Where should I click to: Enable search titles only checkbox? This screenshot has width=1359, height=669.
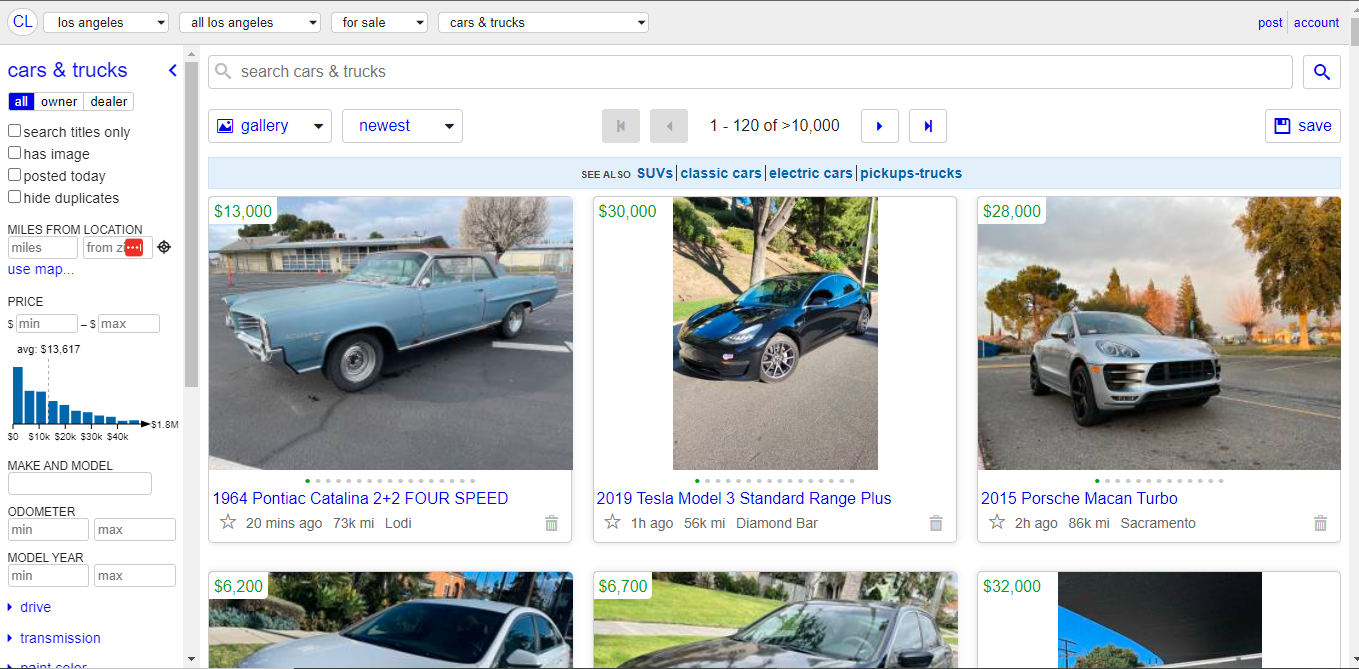[x=15, y=131]
